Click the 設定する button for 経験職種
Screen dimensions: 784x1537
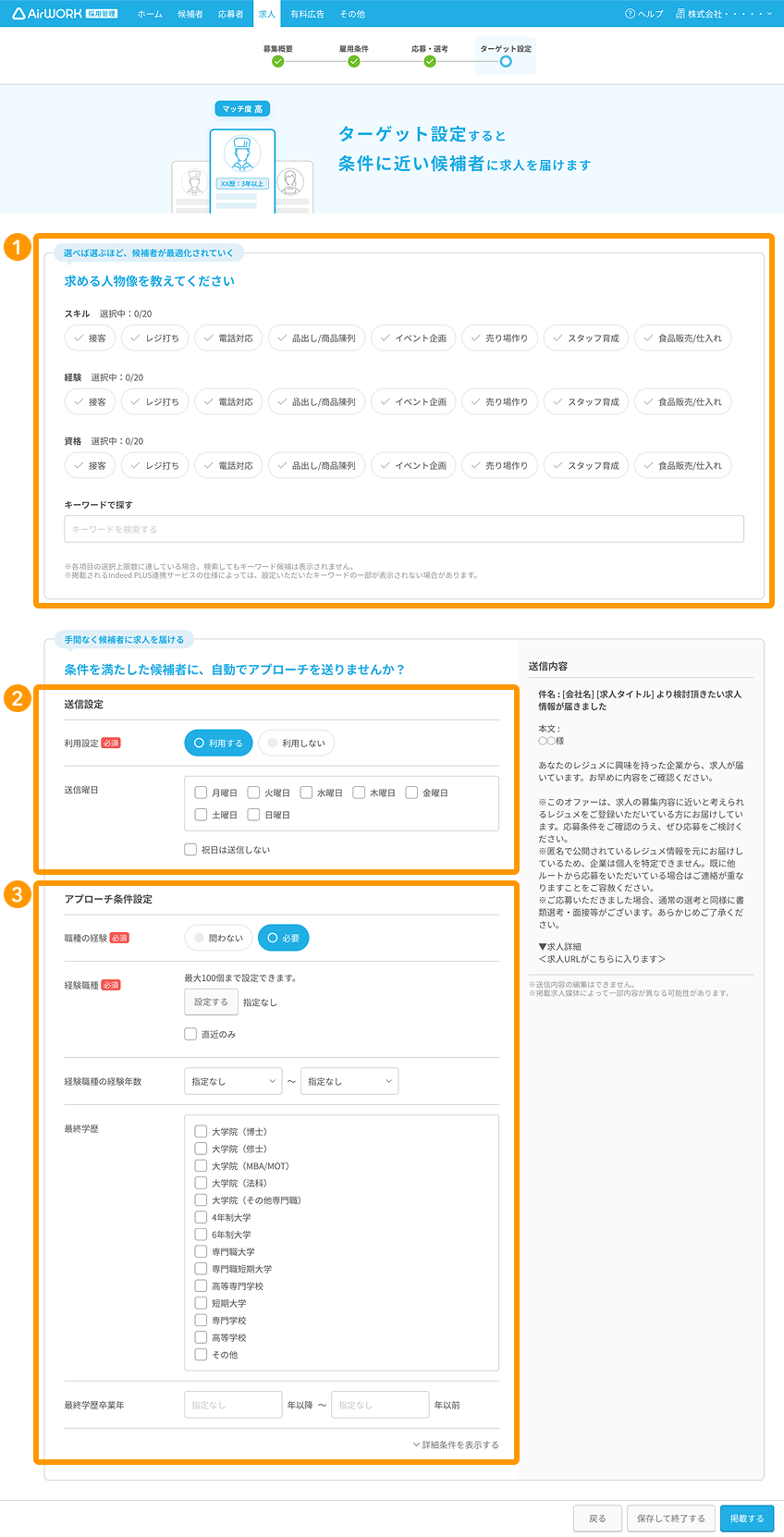tap(211, 1002)
